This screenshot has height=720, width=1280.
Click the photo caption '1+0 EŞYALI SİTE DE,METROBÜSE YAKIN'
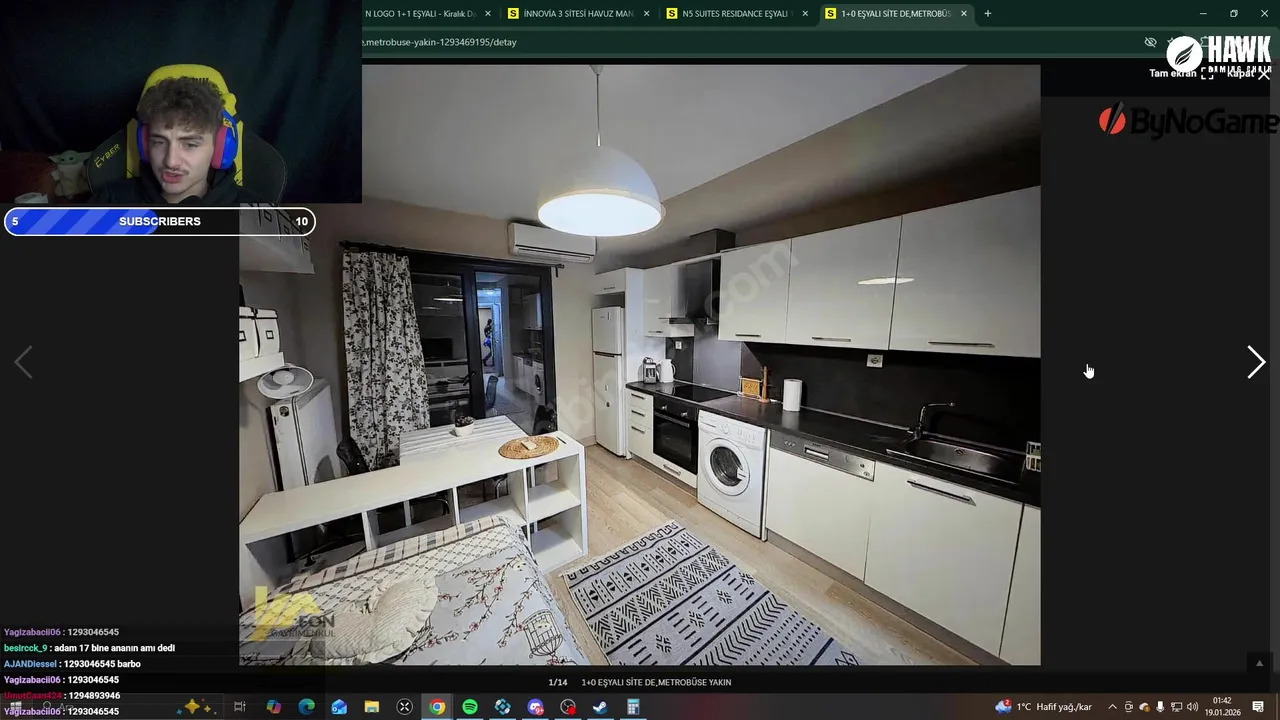click(x=656, y=682)
